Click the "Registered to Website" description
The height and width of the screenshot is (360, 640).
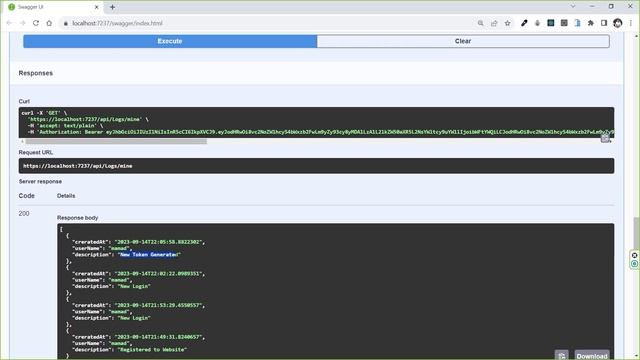click(152, 350)
